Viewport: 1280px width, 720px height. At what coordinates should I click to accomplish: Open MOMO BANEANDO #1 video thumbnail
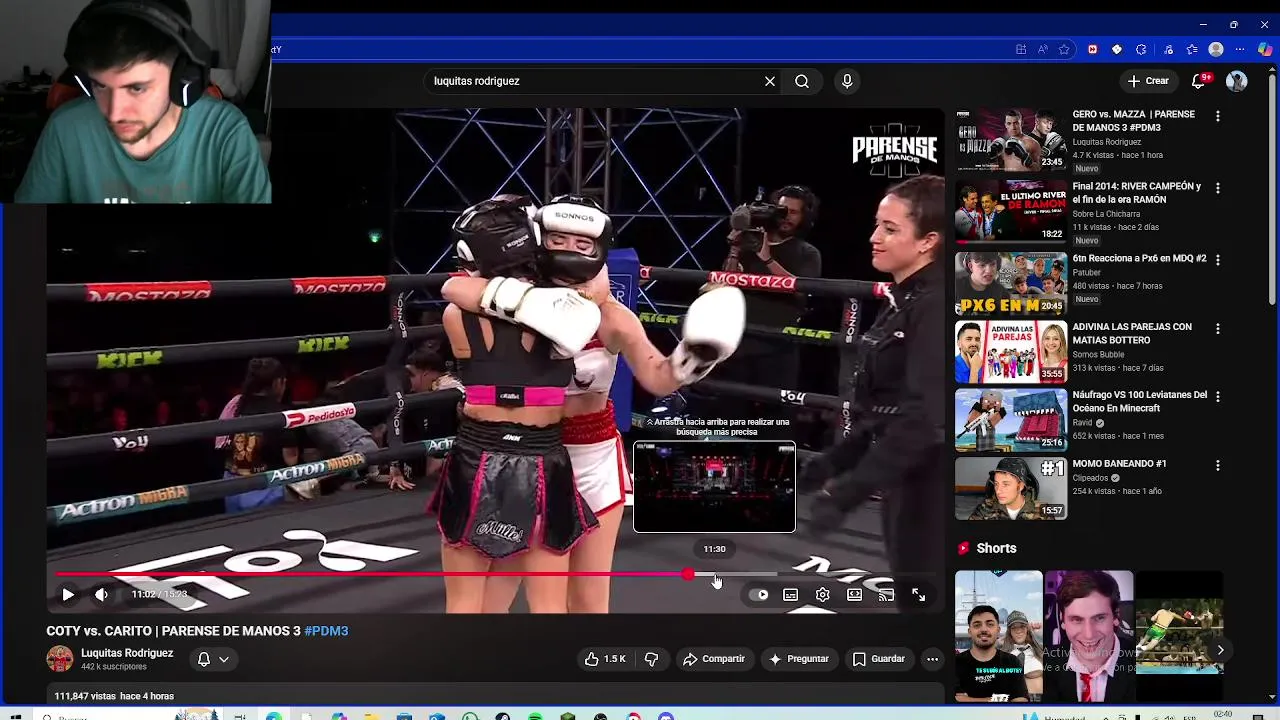[1011, 488]
